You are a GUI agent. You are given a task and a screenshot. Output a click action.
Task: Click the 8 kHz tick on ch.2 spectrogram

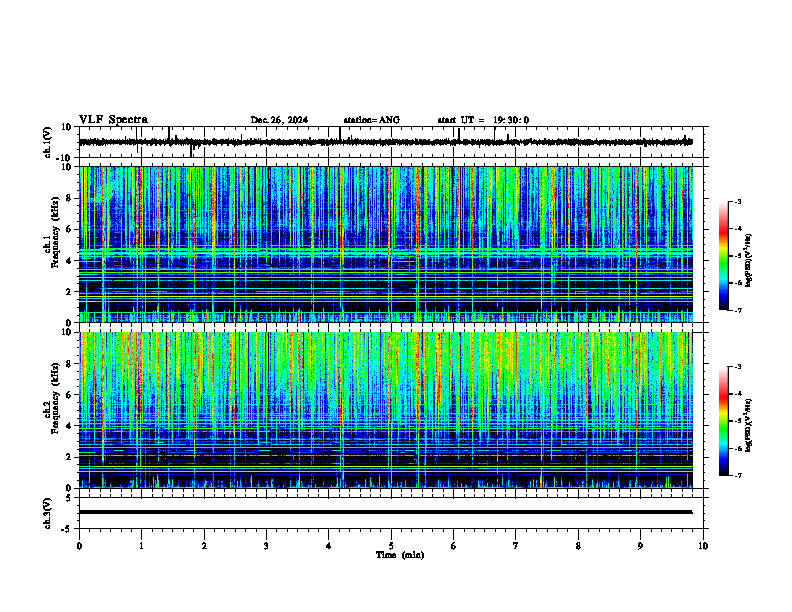[x=69, y=364]
